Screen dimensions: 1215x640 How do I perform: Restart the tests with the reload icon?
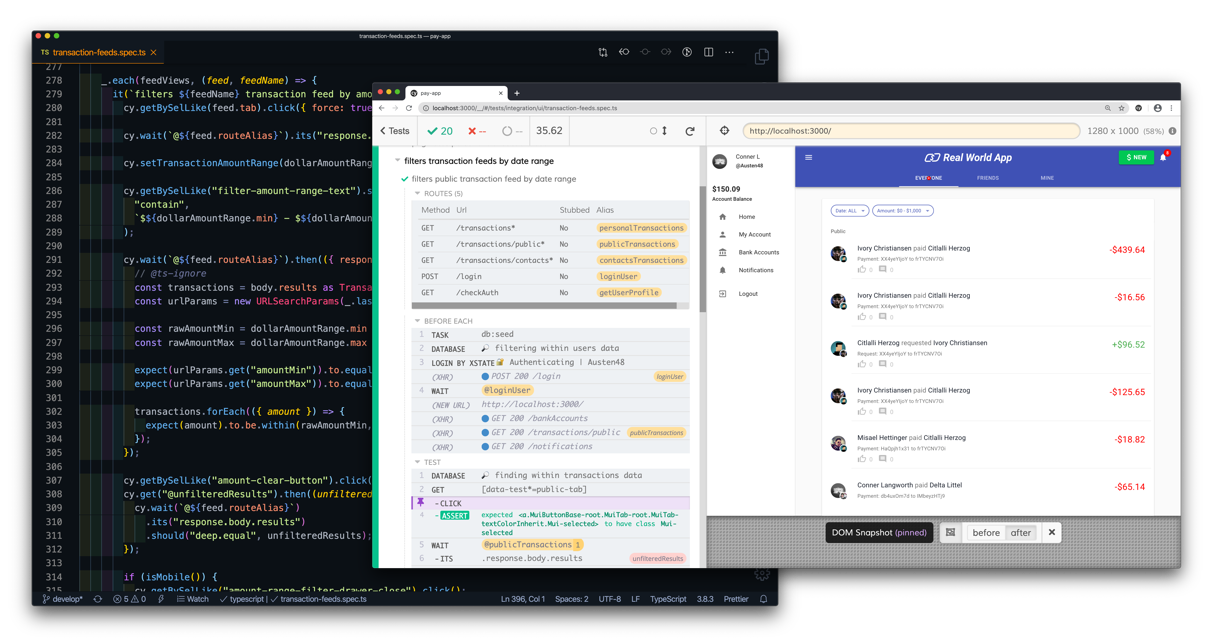pyautogui.click(x=690, y=130)
